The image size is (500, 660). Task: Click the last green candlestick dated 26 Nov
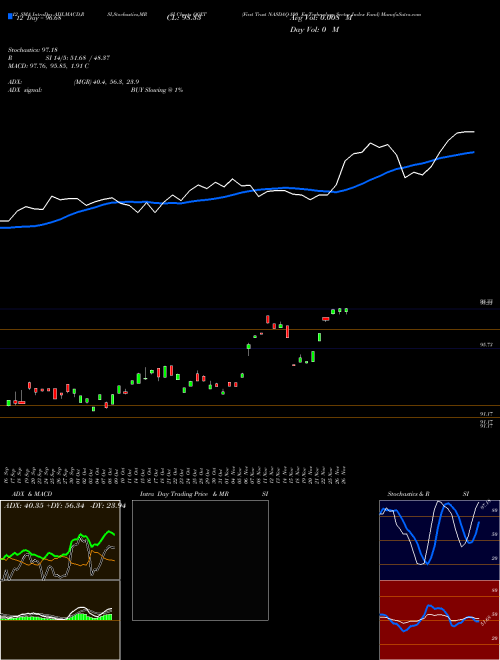point(346,311)
